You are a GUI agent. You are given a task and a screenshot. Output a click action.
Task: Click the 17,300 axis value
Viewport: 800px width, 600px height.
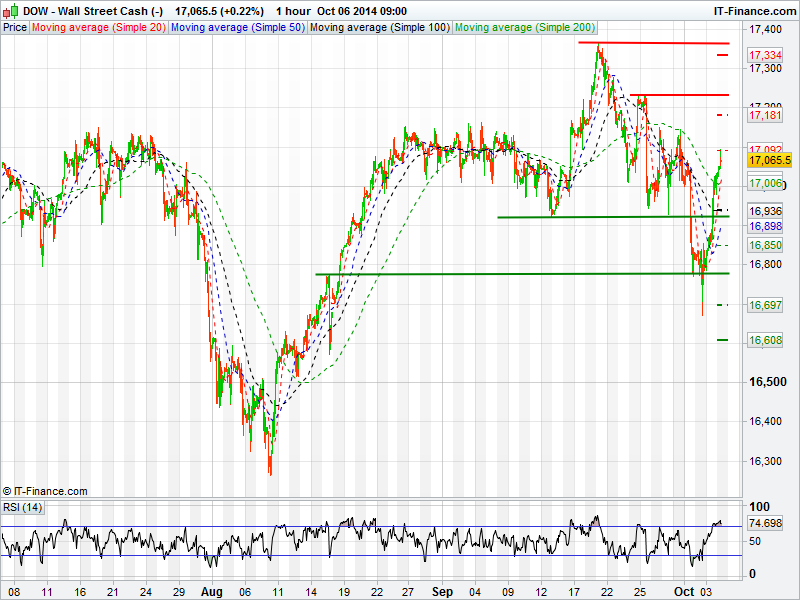click(x=765, y=68)
